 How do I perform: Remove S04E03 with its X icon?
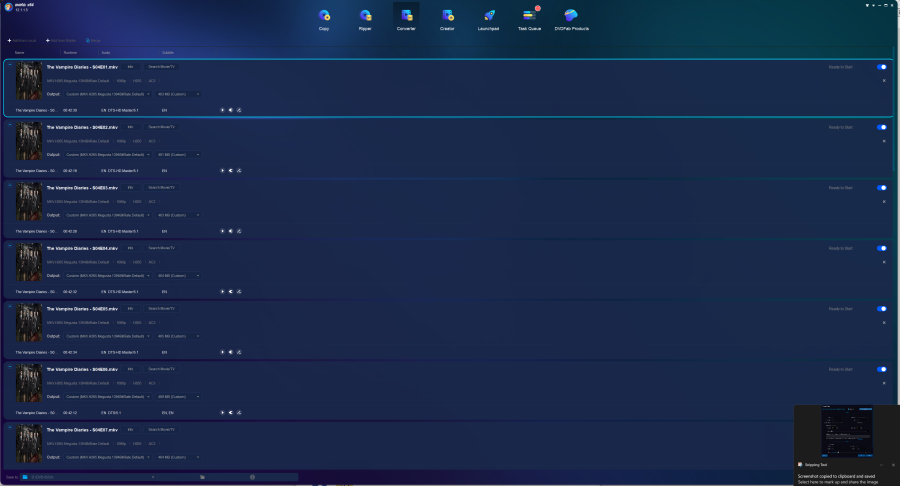coord(884,202)
